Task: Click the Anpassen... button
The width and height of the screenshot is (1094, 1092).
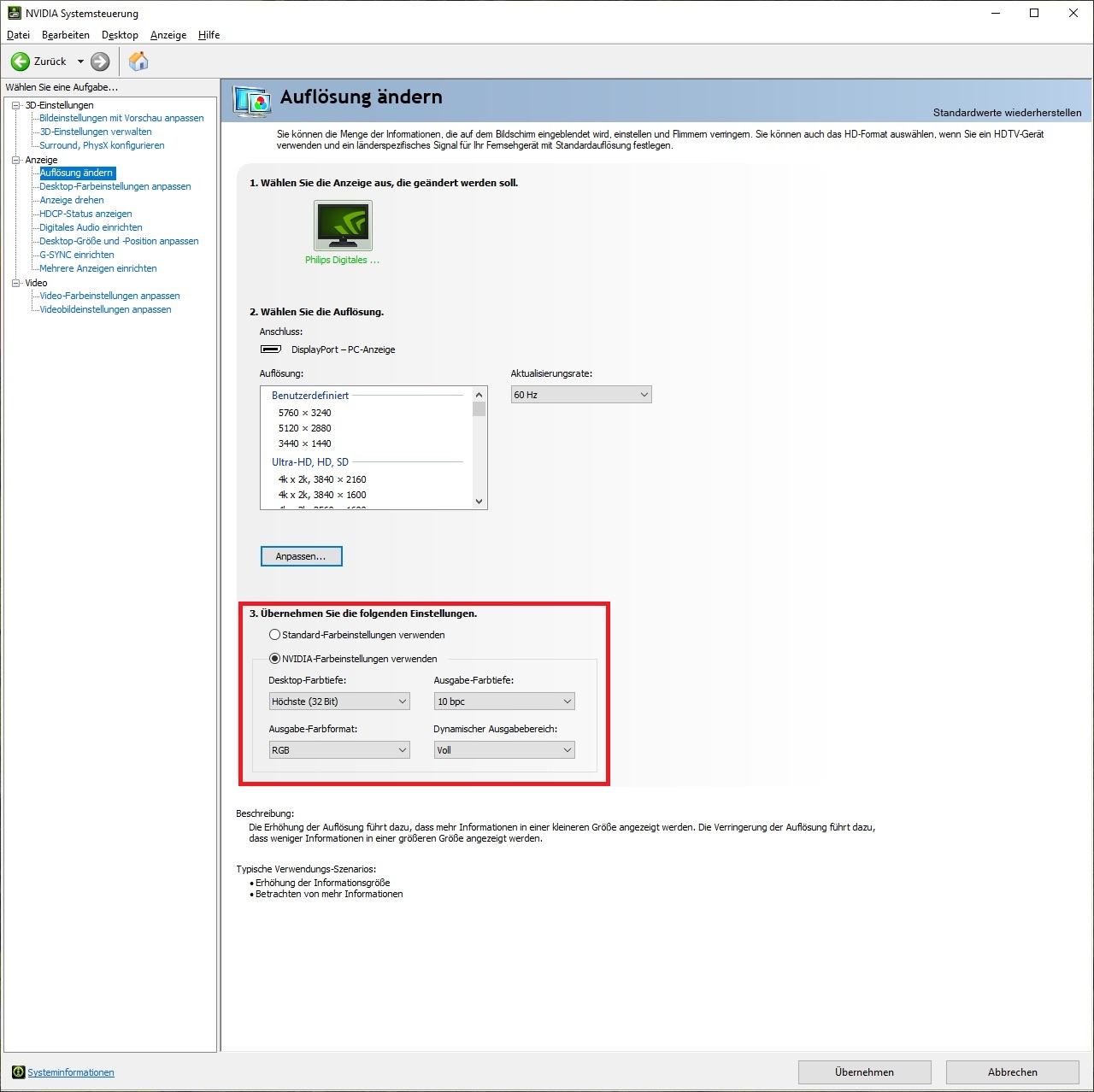Action: point(301,556)
